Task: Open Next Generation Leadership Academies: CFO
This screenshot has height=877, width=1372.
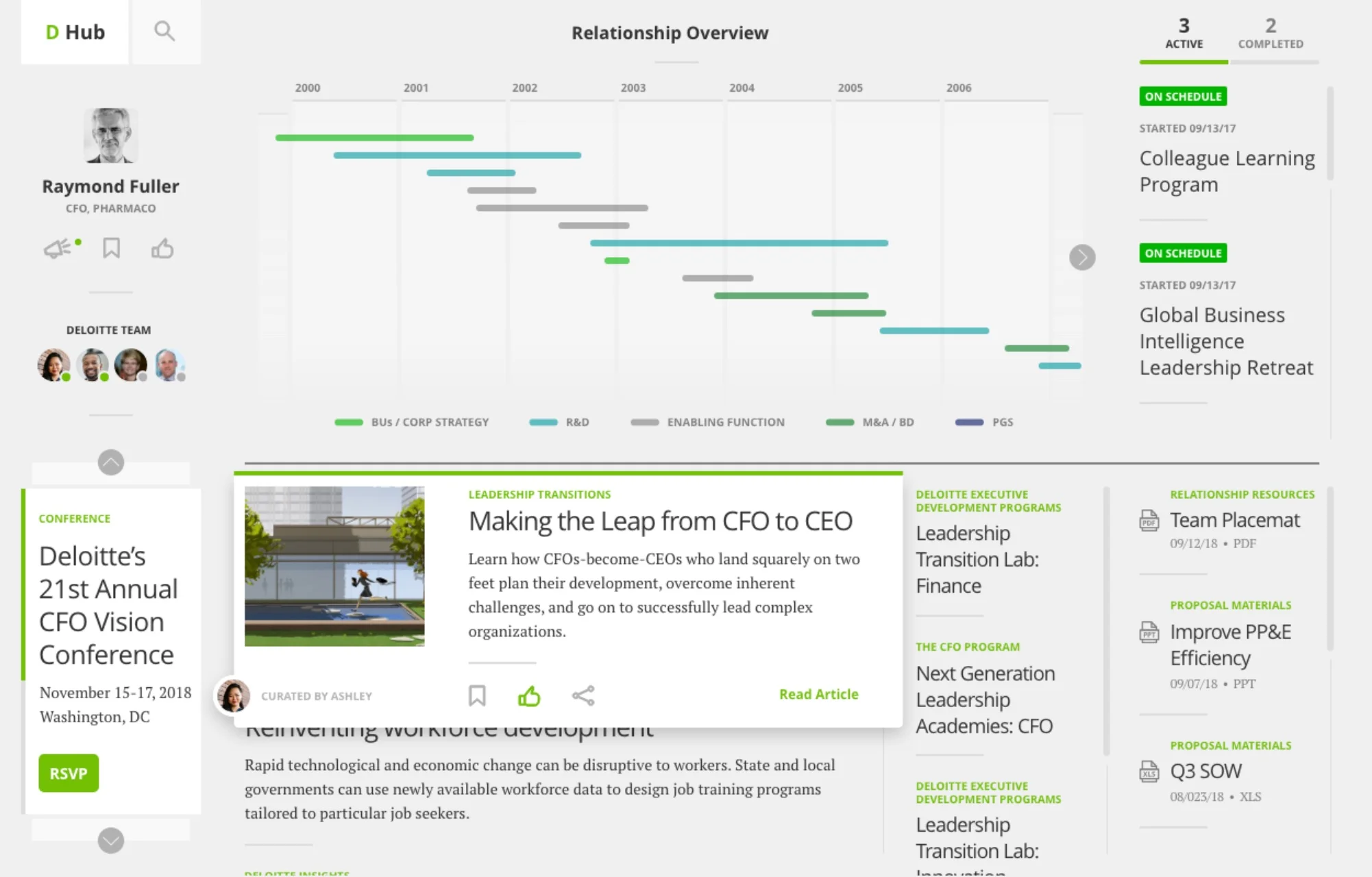Action: 985,700
